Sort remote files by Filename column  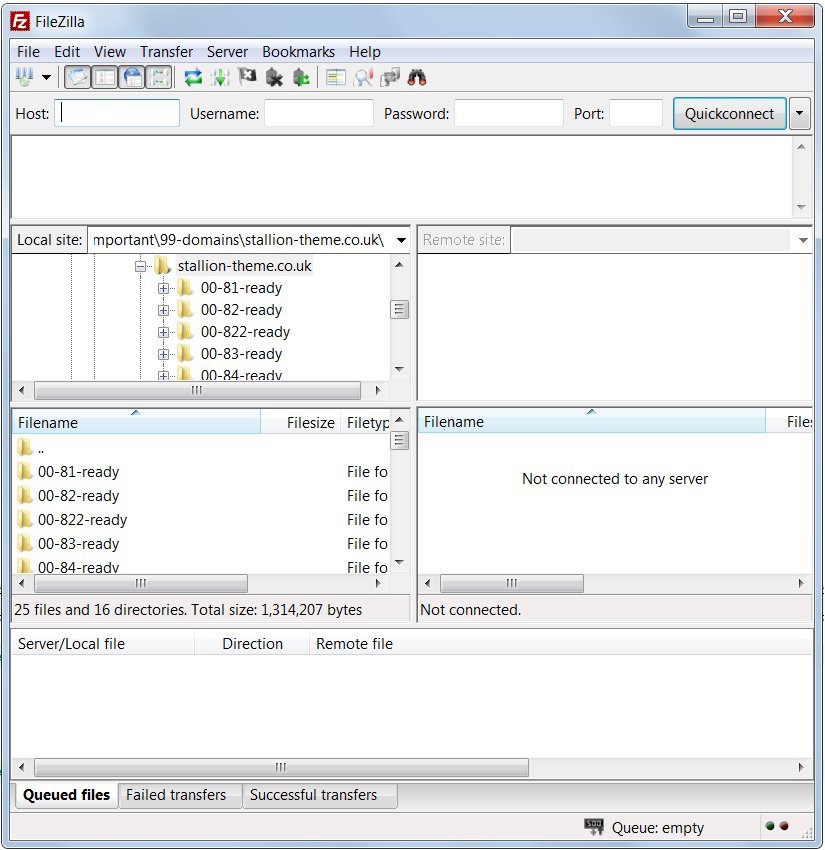(x=591, y=422)
